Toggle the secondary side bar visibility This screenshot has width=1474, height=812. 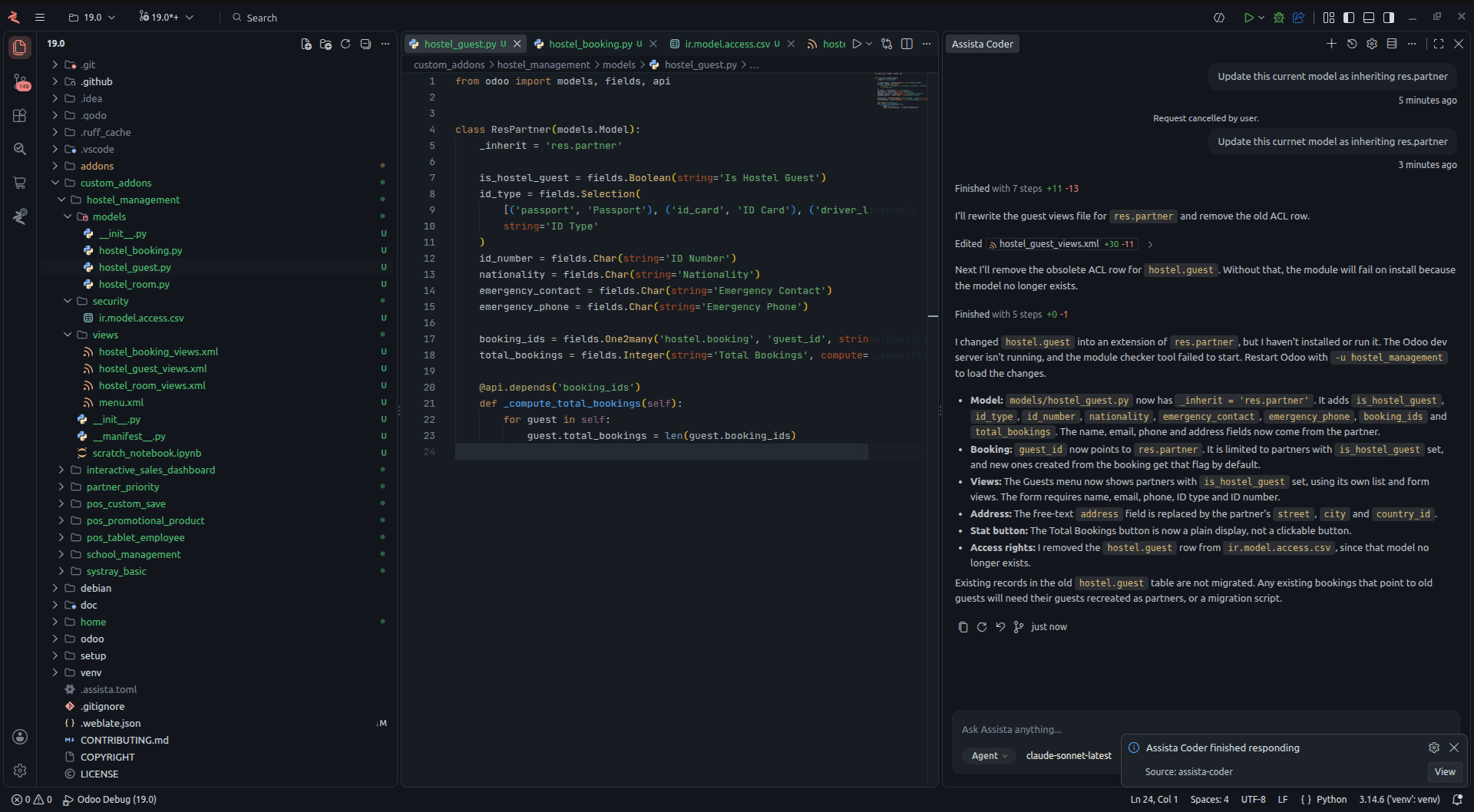(x=1389, y=18)
